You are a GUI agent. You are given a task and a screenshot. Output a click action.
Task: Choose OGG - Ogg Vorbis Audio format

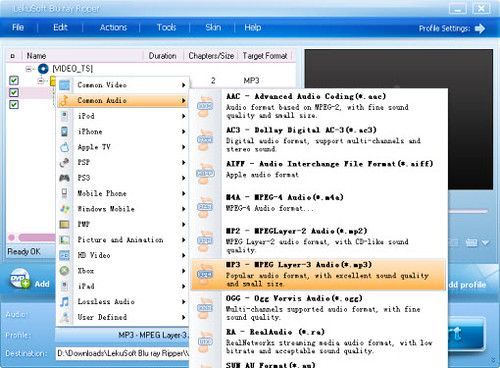coord(318,308)
